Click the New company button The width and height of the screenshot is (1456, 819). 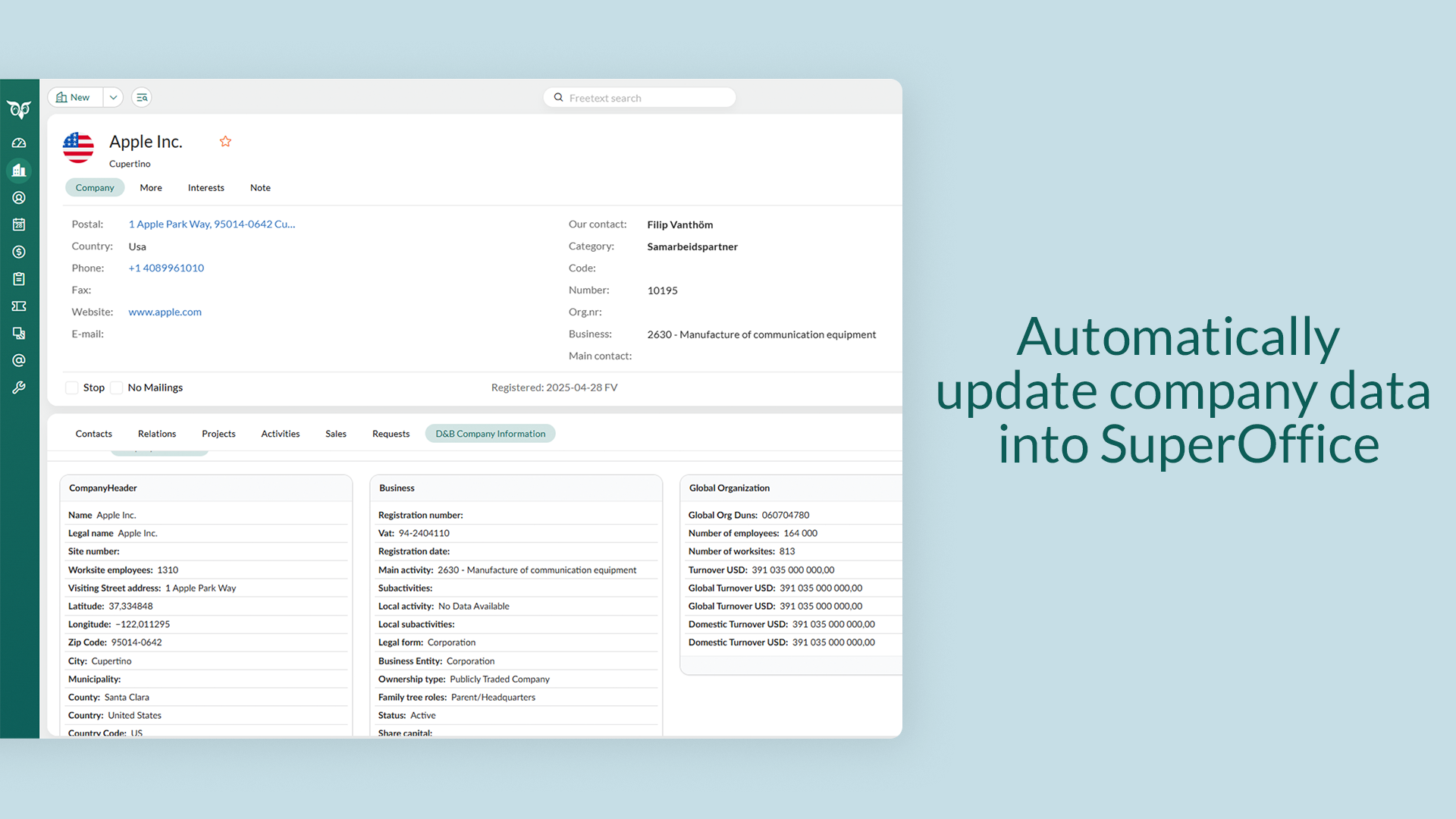pyautogui.click(x=75, y=97)
